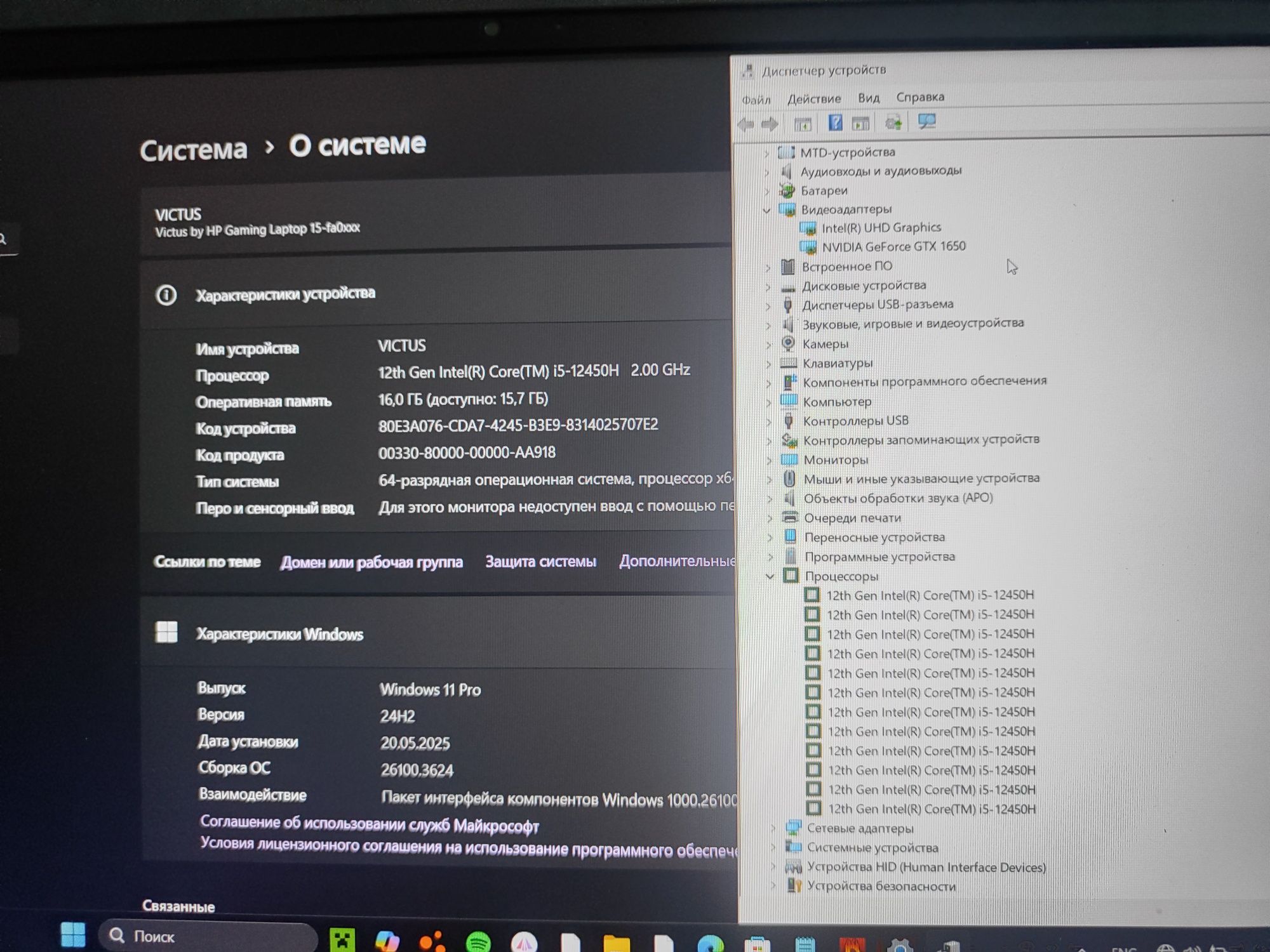Click the Батареи battery icon
Image resolution: width=1270 pixels, height=952 pixels.
click(787, 190)
